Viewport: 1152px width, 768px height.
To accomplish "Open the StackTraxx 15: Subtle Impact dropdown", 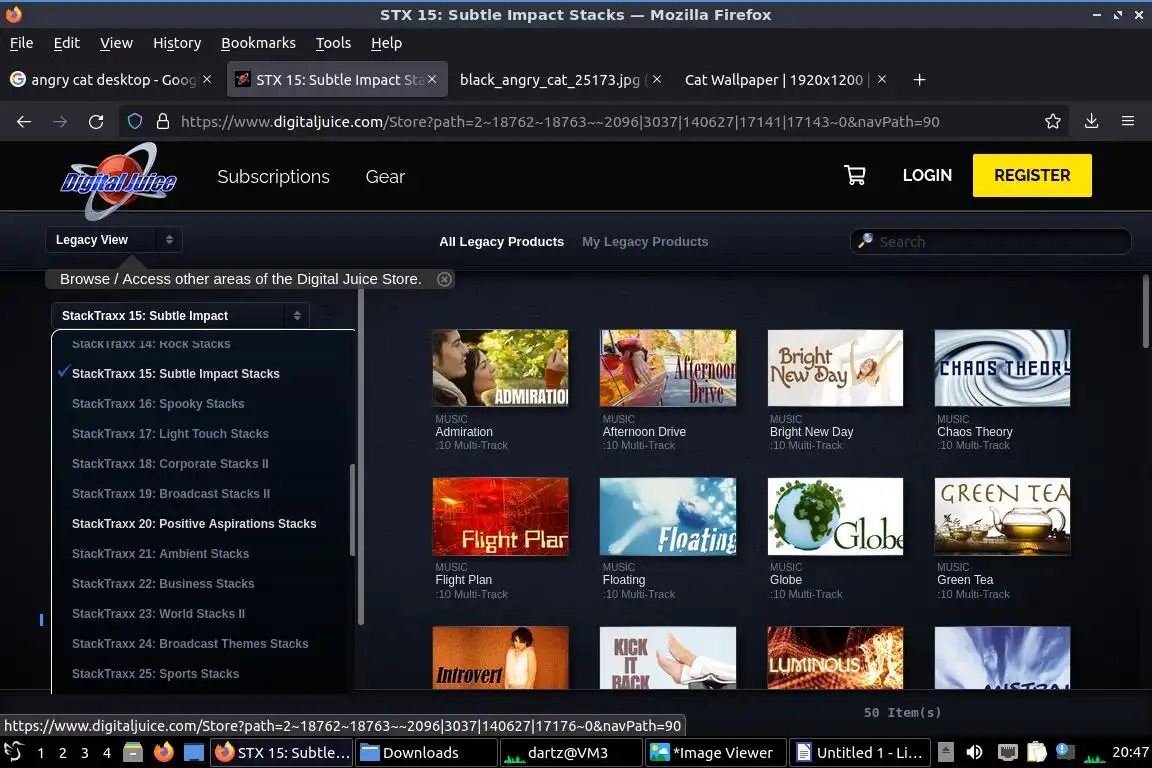I will pos(181,315).
